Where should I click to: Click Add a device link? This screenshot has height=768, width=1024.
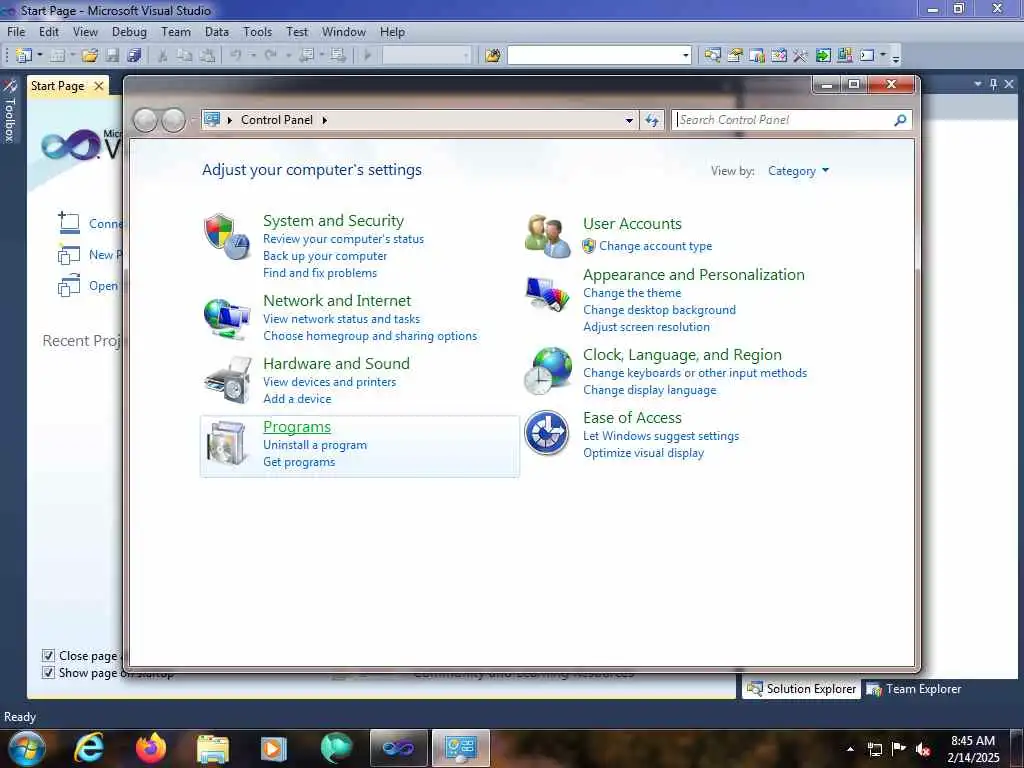point(297,399)
